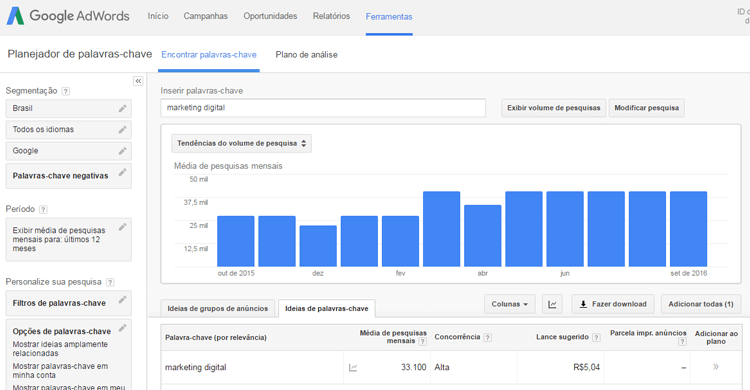Viewport: 750px width, 390px height.
Task: Click Mostrar ideias amplamente relacionadas text
Action: click(60, 349)
